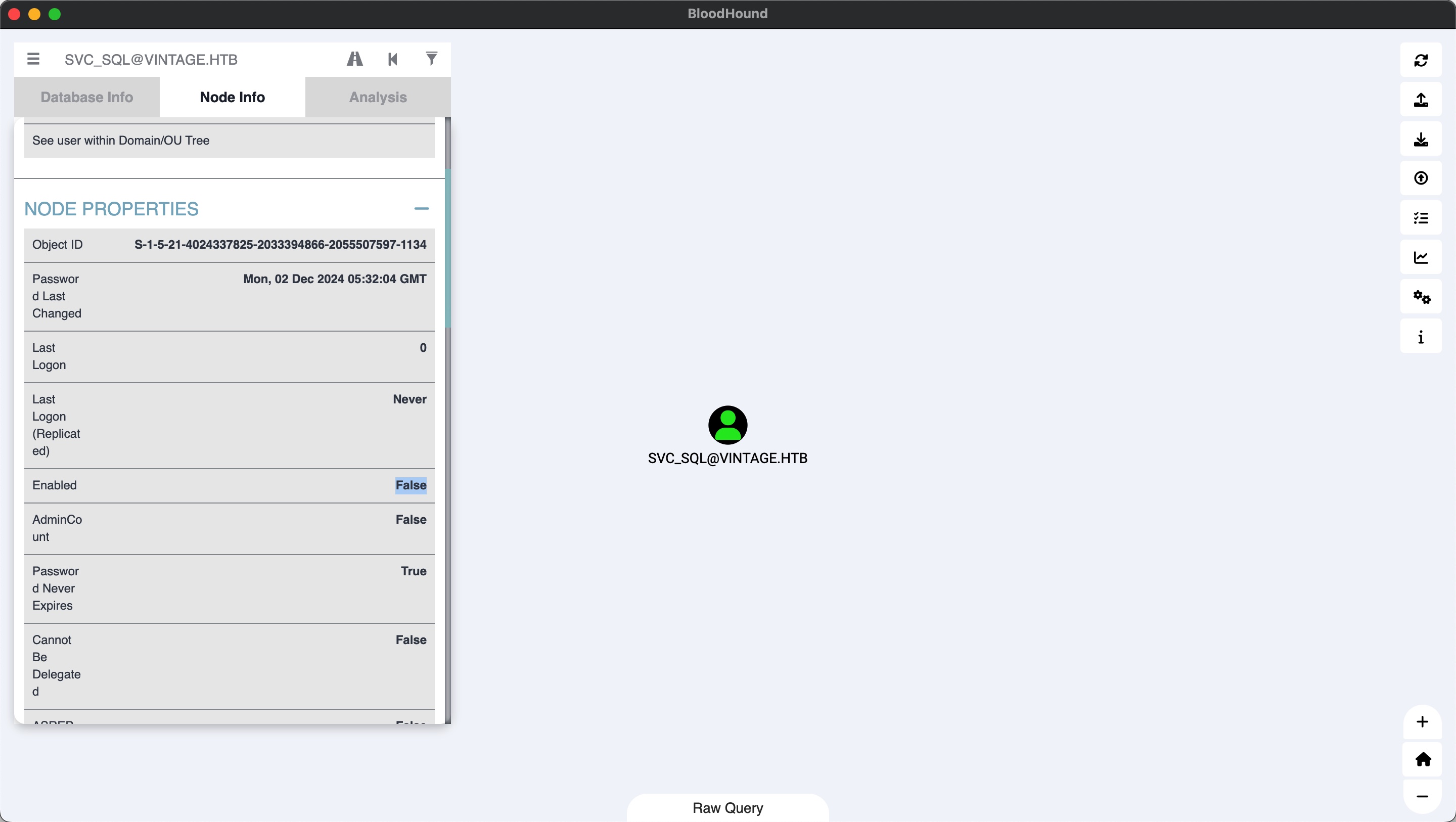Click the import graph icon
1456x822 pixels.
click(1421, 139)
